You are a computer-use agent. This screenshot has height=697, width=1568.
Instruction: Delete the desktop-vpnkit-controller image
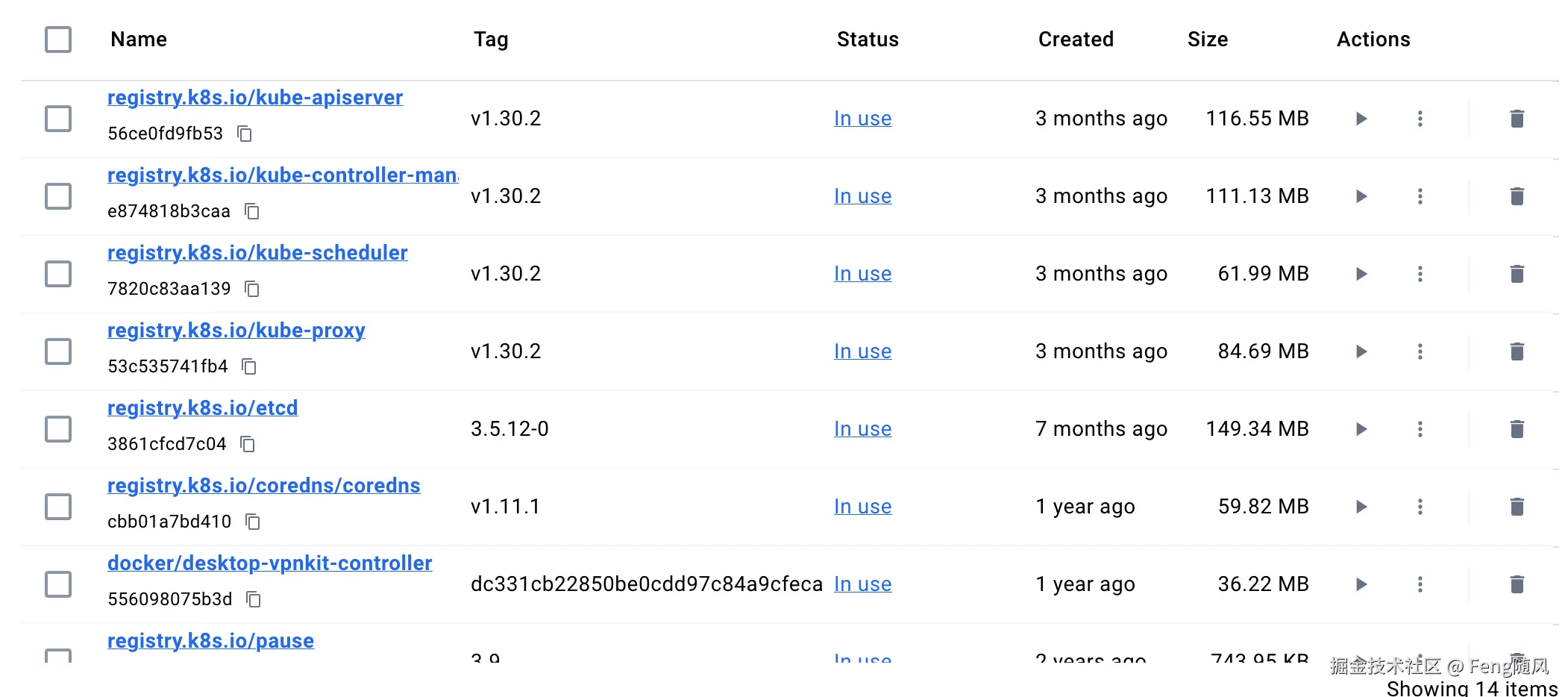tap(1517, 584)
